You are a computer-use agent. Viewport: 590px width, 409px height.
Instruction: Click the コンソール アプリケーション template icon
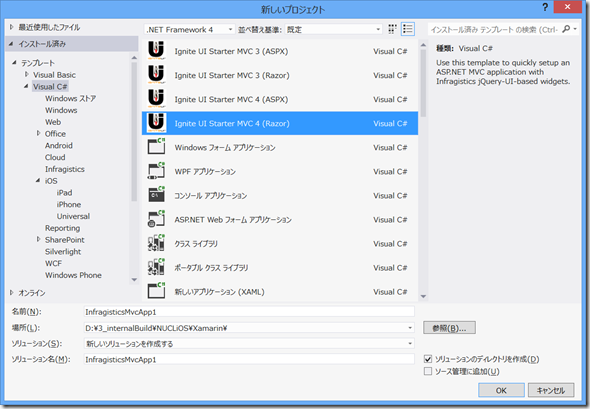156,195
